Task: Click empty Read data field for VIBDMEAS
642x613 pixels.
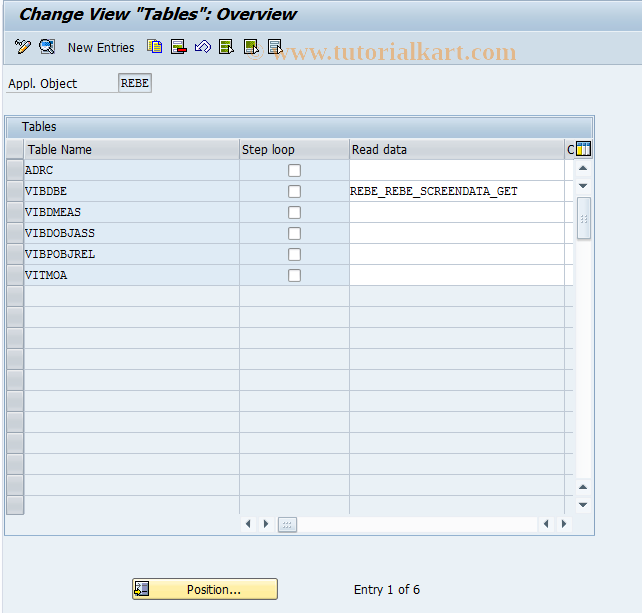Action: click(x=457, y=212)
